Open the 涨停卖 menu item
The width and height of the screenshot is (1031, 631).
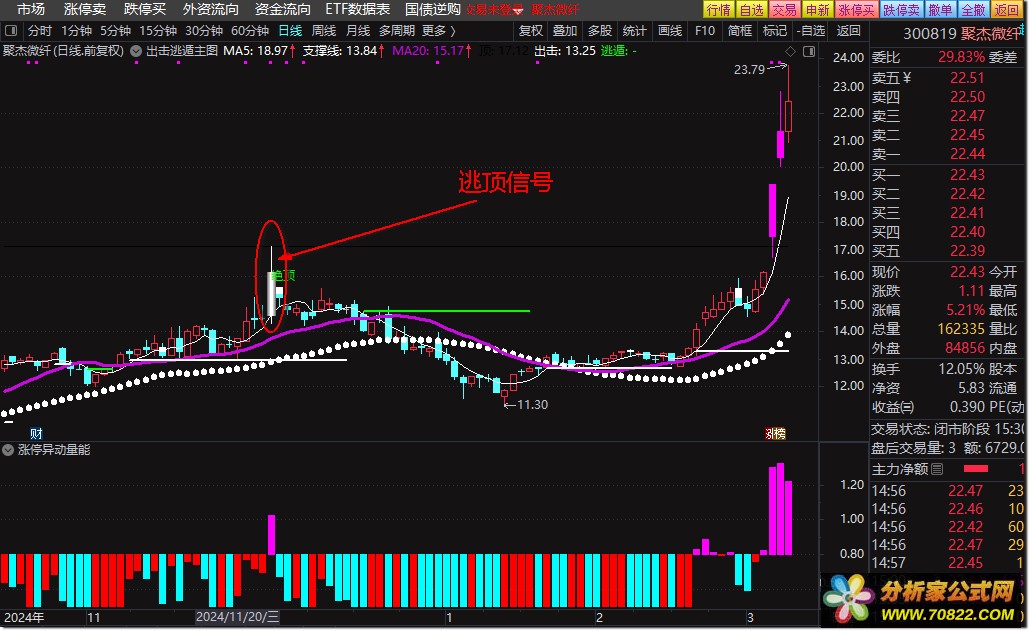pos(85,9)
